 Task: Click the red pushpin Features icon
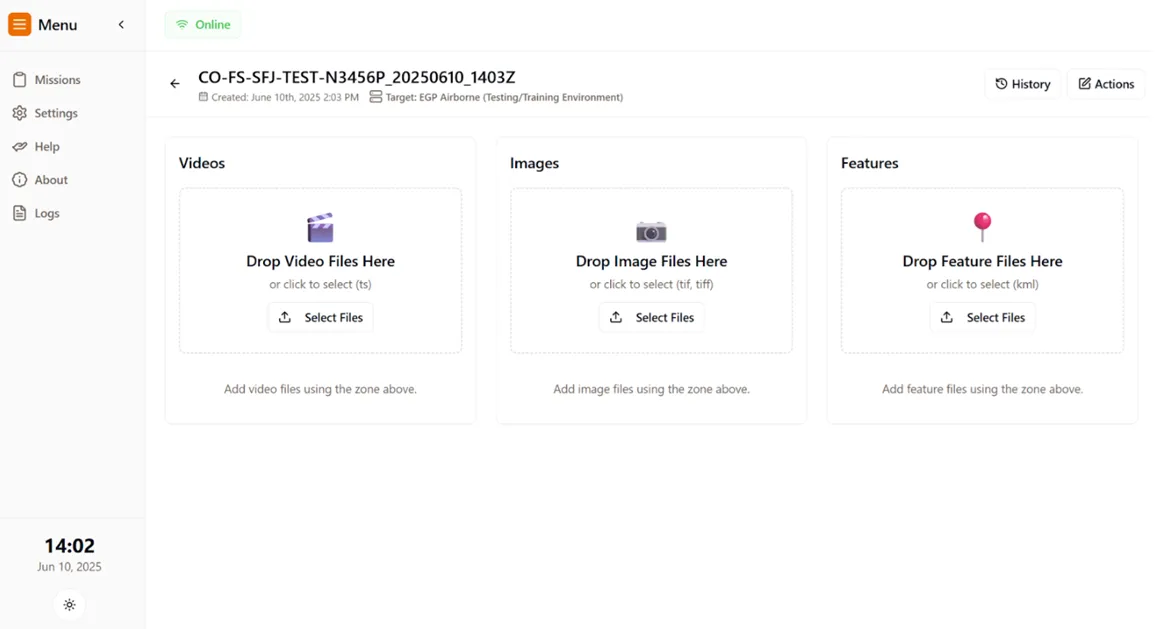coord(982,226)
